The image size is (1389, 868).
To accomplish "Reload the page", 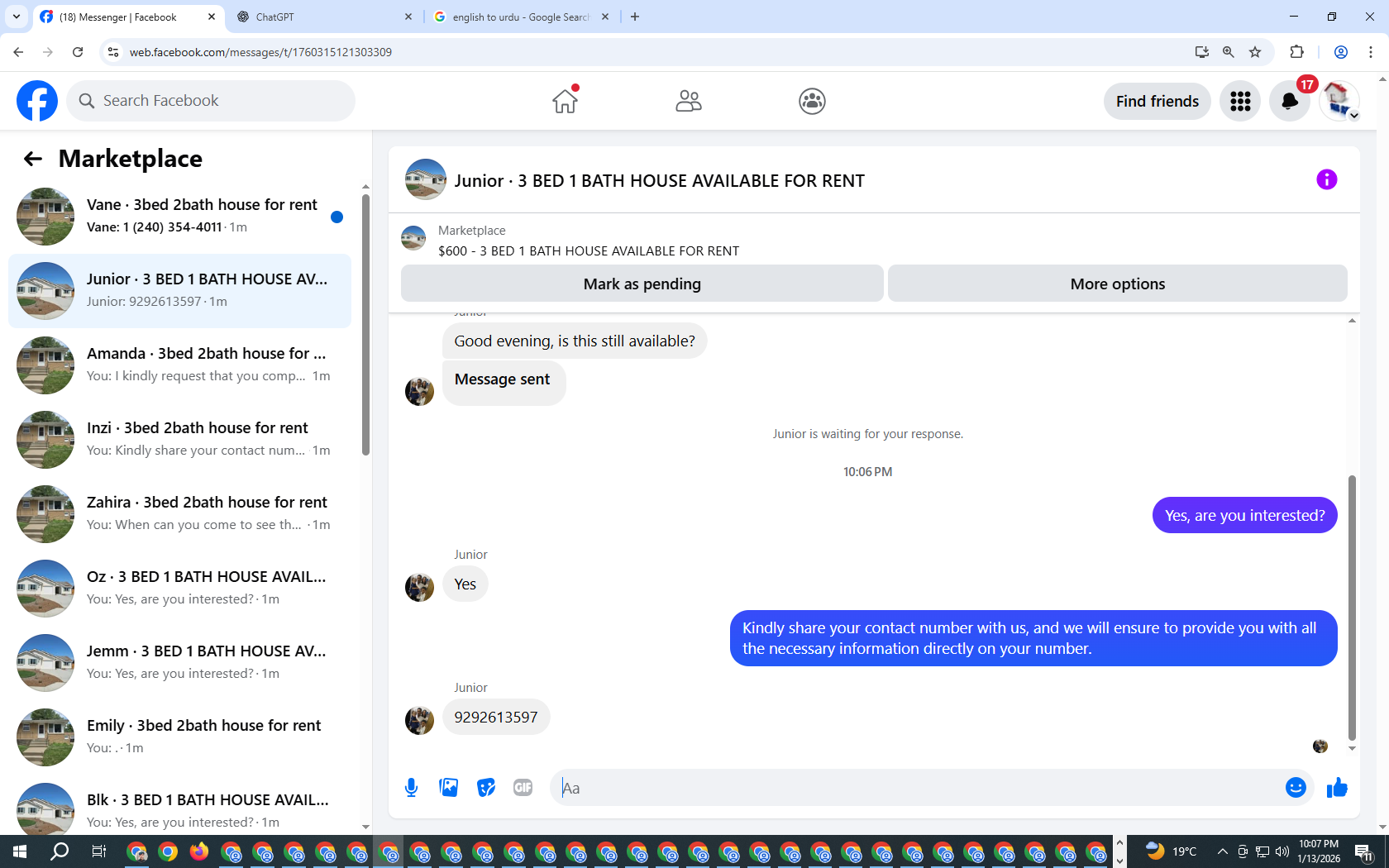I will (x=78, y=52).
